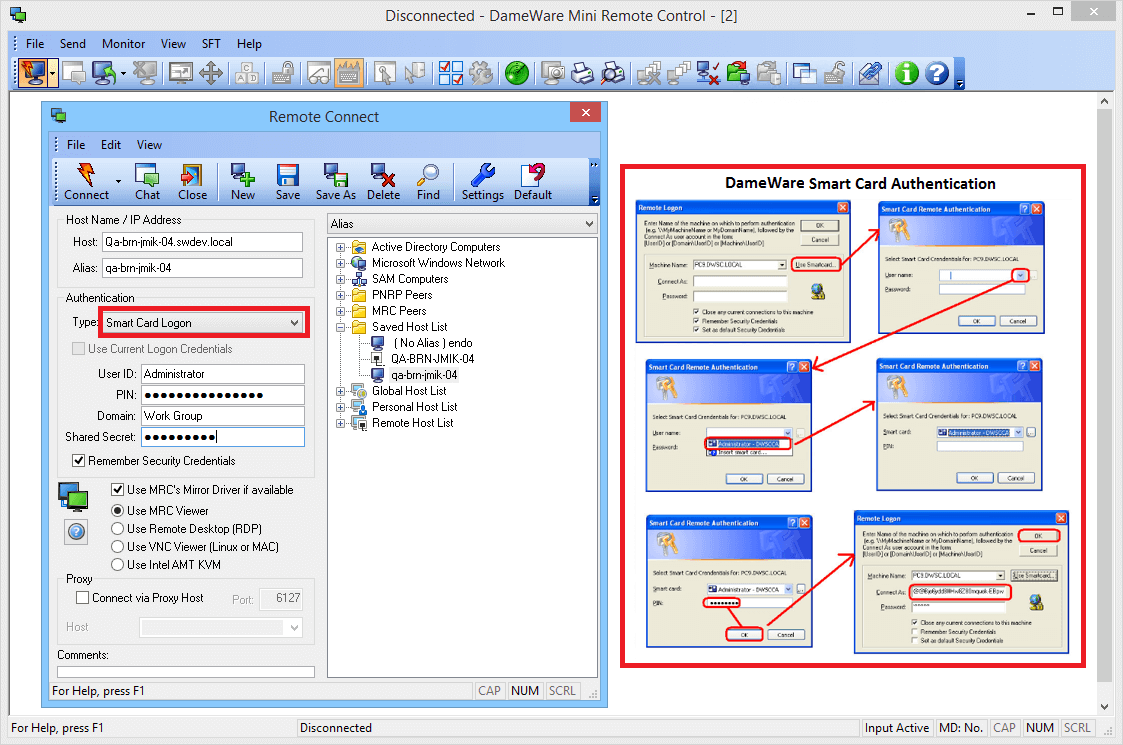Click Connect in Remote Connect toolbar
This screenshot has height=745, width=1123.
click(x=86, y=182)
